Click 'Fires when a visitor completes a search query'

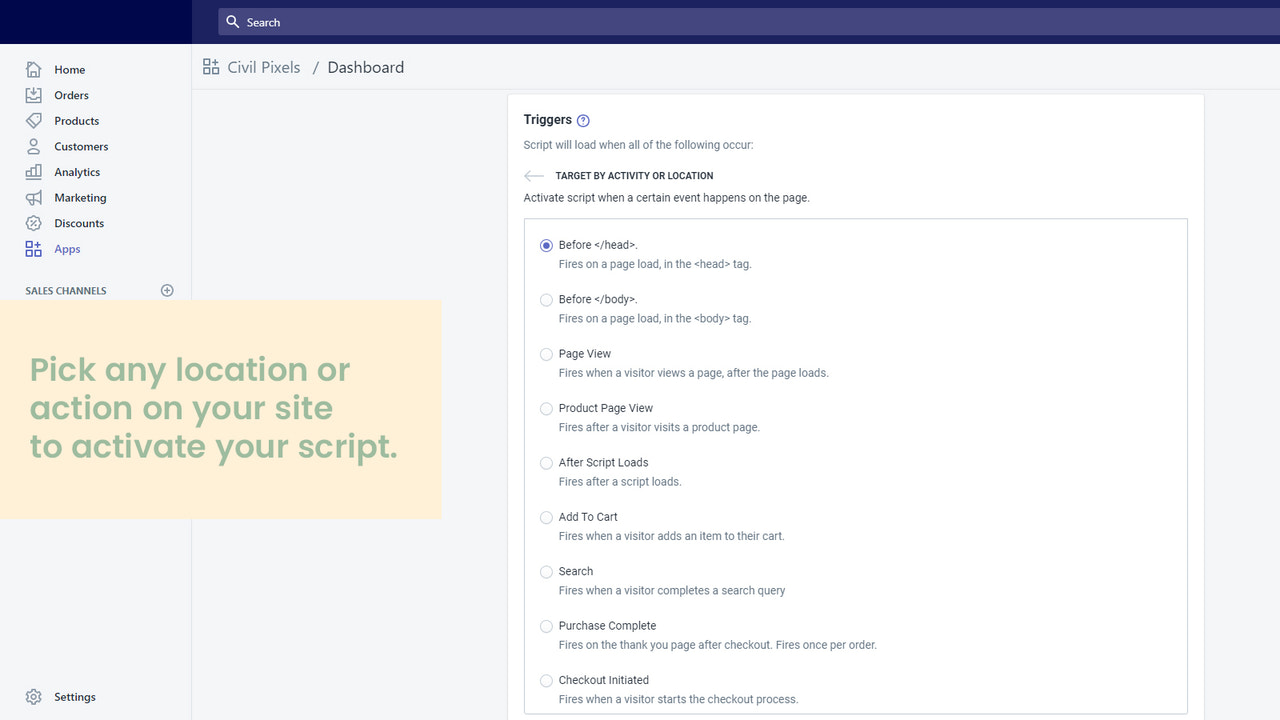point(672,591)
